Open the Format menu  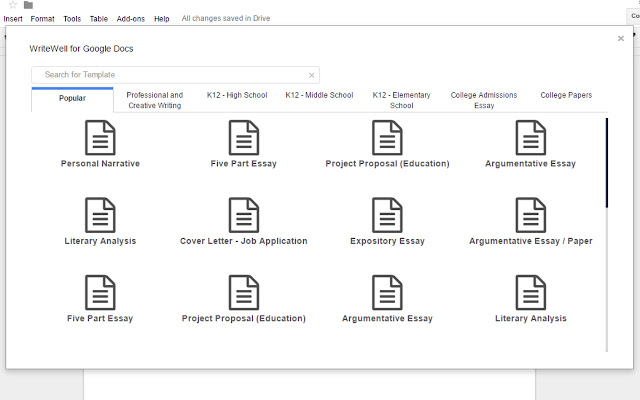click(x=42, y=19)
